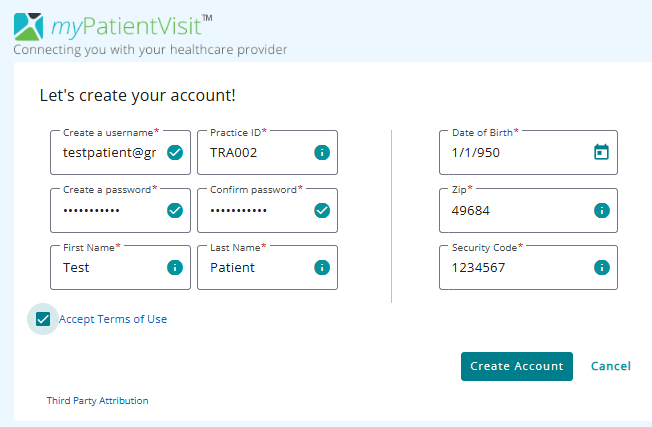
Task: Focus the Create a username field
Action: click(x=120, y=153)
